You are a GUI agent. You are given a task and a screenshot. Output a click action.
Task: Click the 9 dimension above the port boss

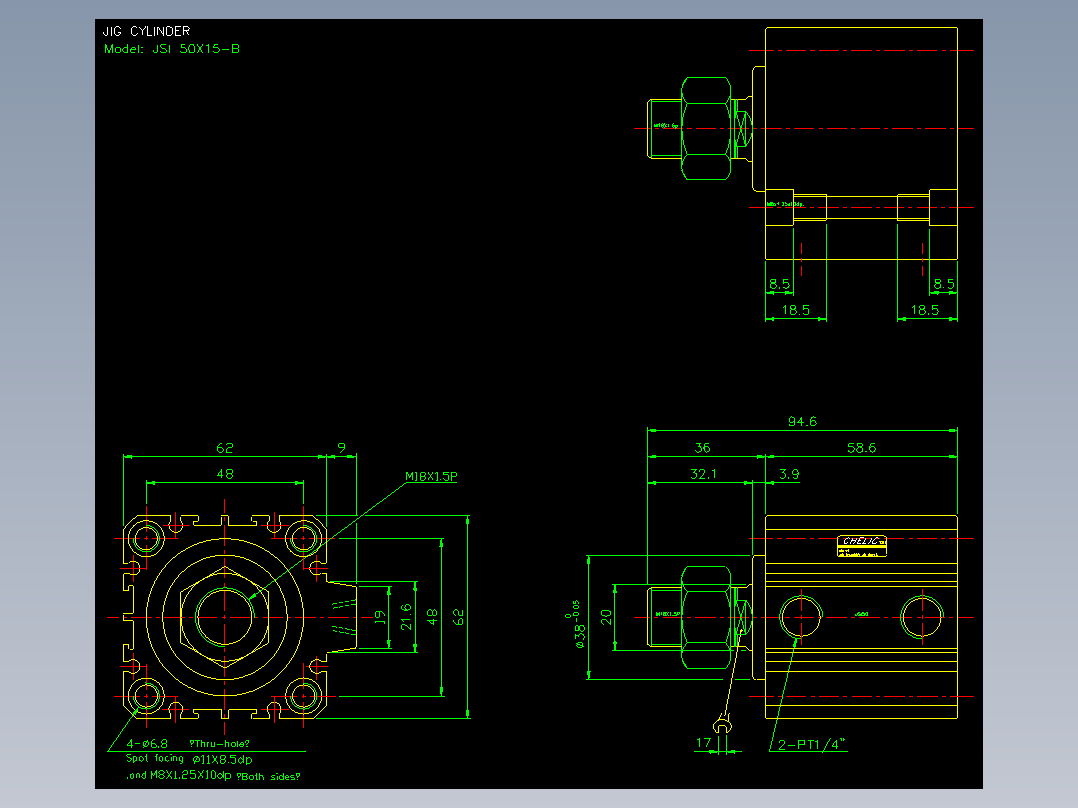click(x=342, y=448)
